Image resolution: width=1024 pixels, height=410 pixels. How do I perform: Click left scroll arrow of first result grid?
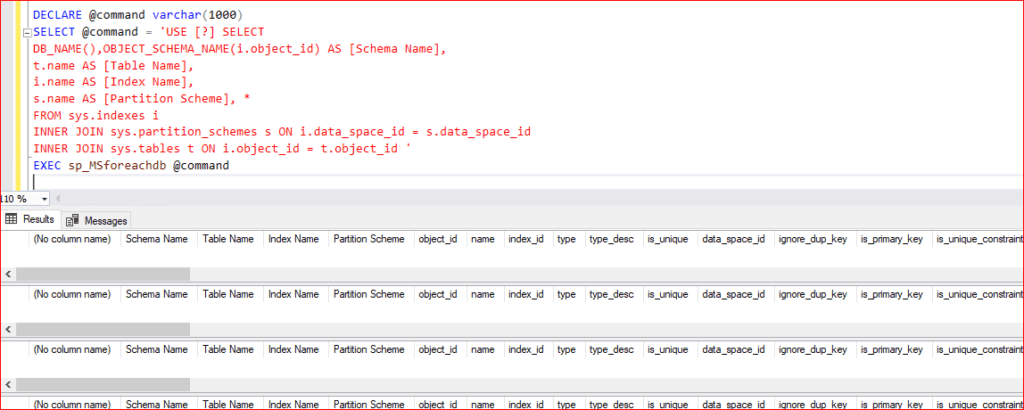click(x=9, y=273)
